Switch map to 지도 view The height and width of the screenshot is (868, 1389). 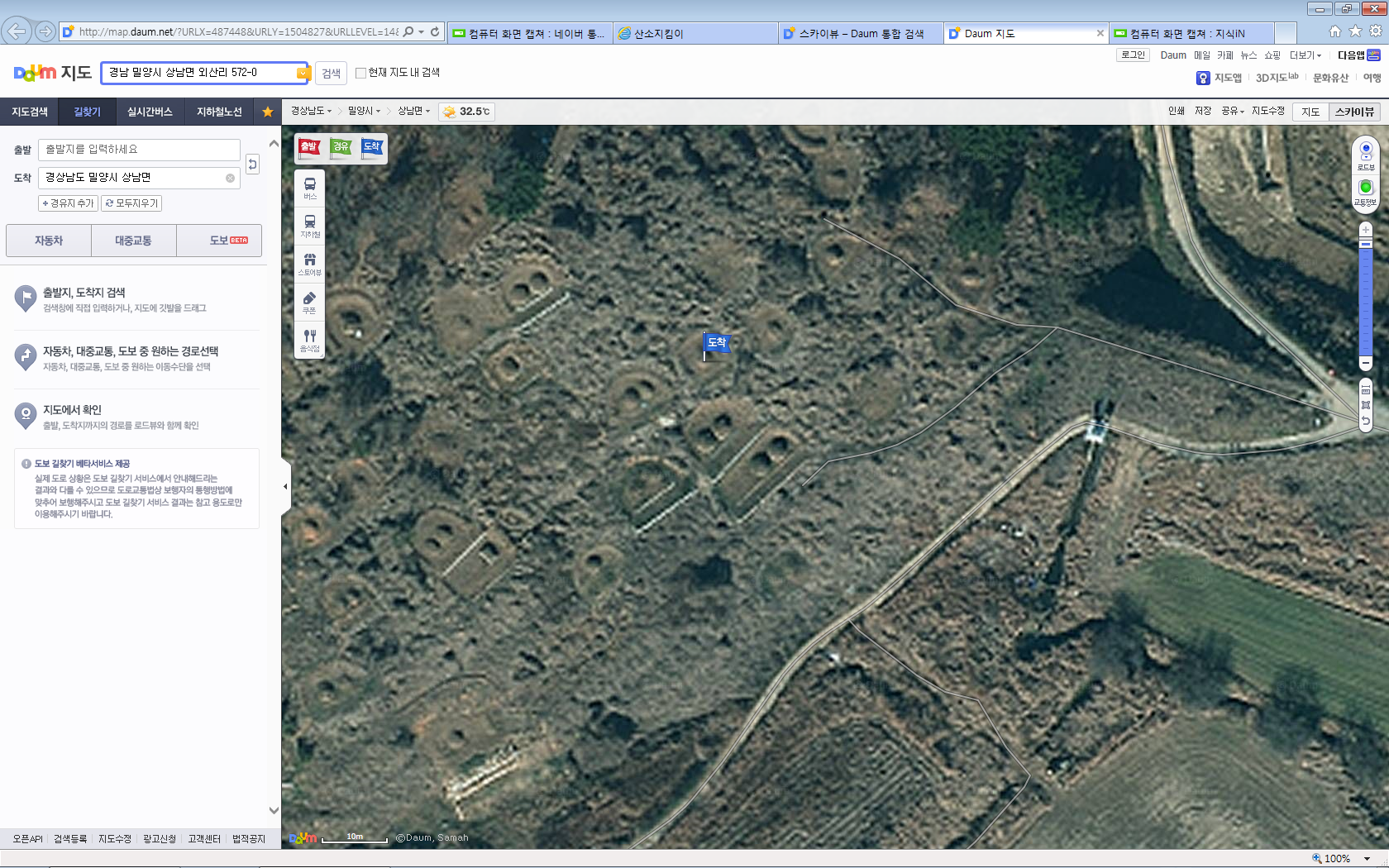(1310, 112)
